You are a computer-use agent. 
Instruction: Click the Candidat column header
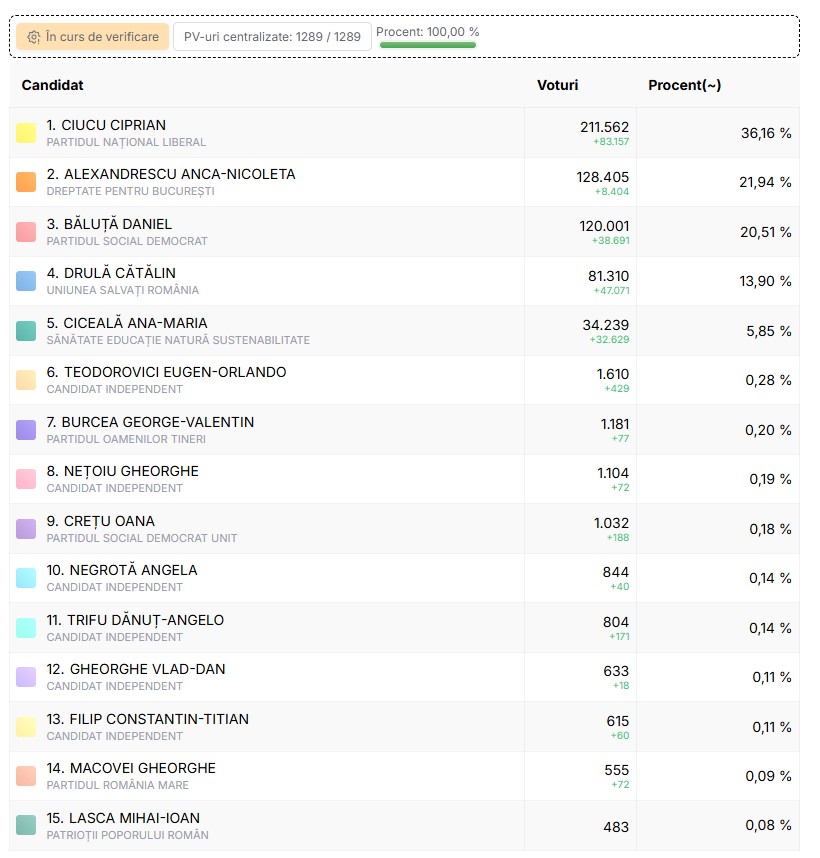point(52,85)
